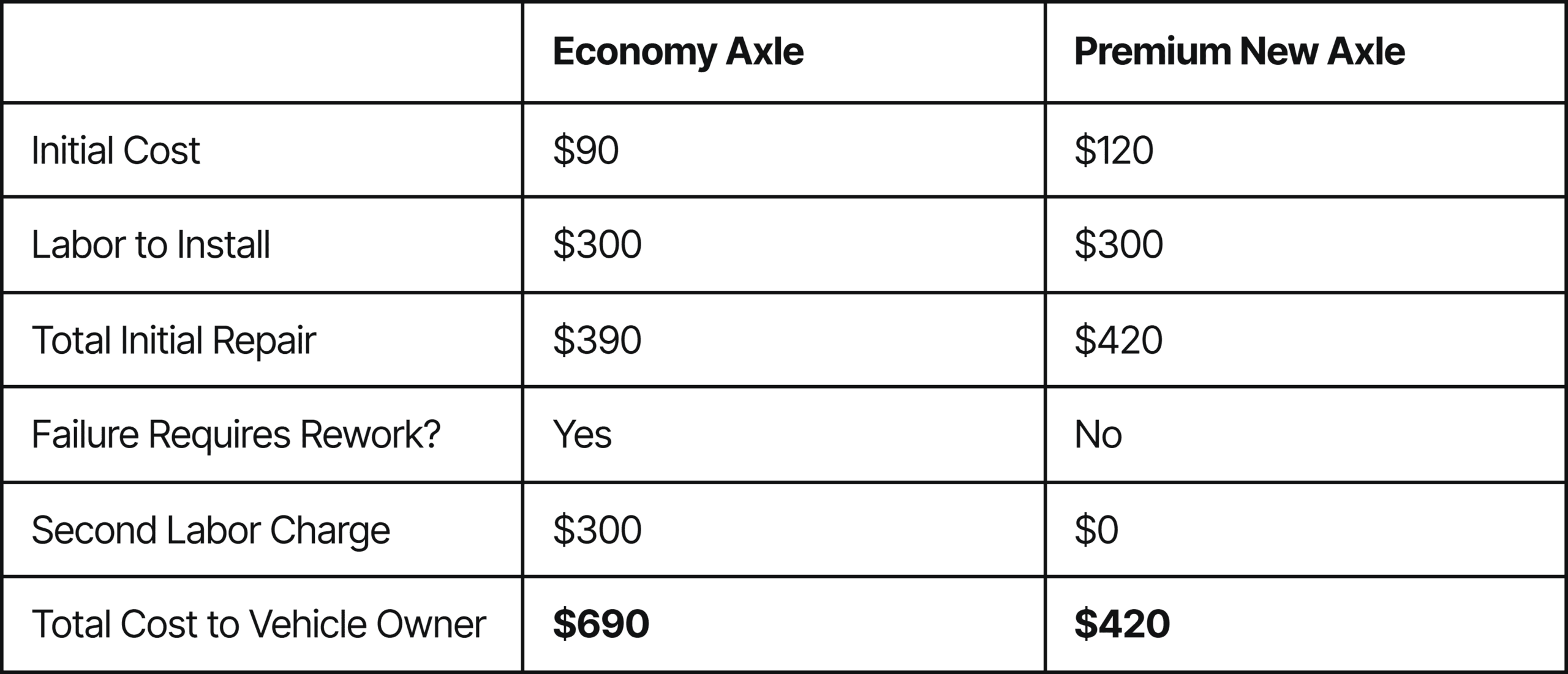Select the Total Initial Repair label
Image resolution: width=1568 pixels, height=674 pixels.
coord(174,340)
